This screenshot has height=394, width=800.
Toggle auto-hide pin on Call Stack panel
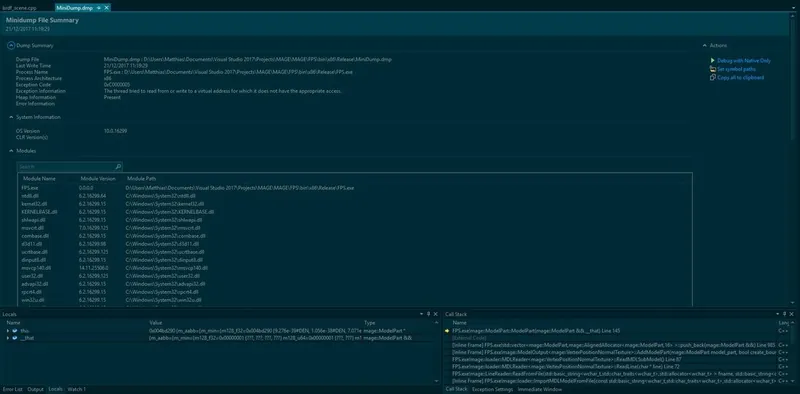[x=785, y=314]
